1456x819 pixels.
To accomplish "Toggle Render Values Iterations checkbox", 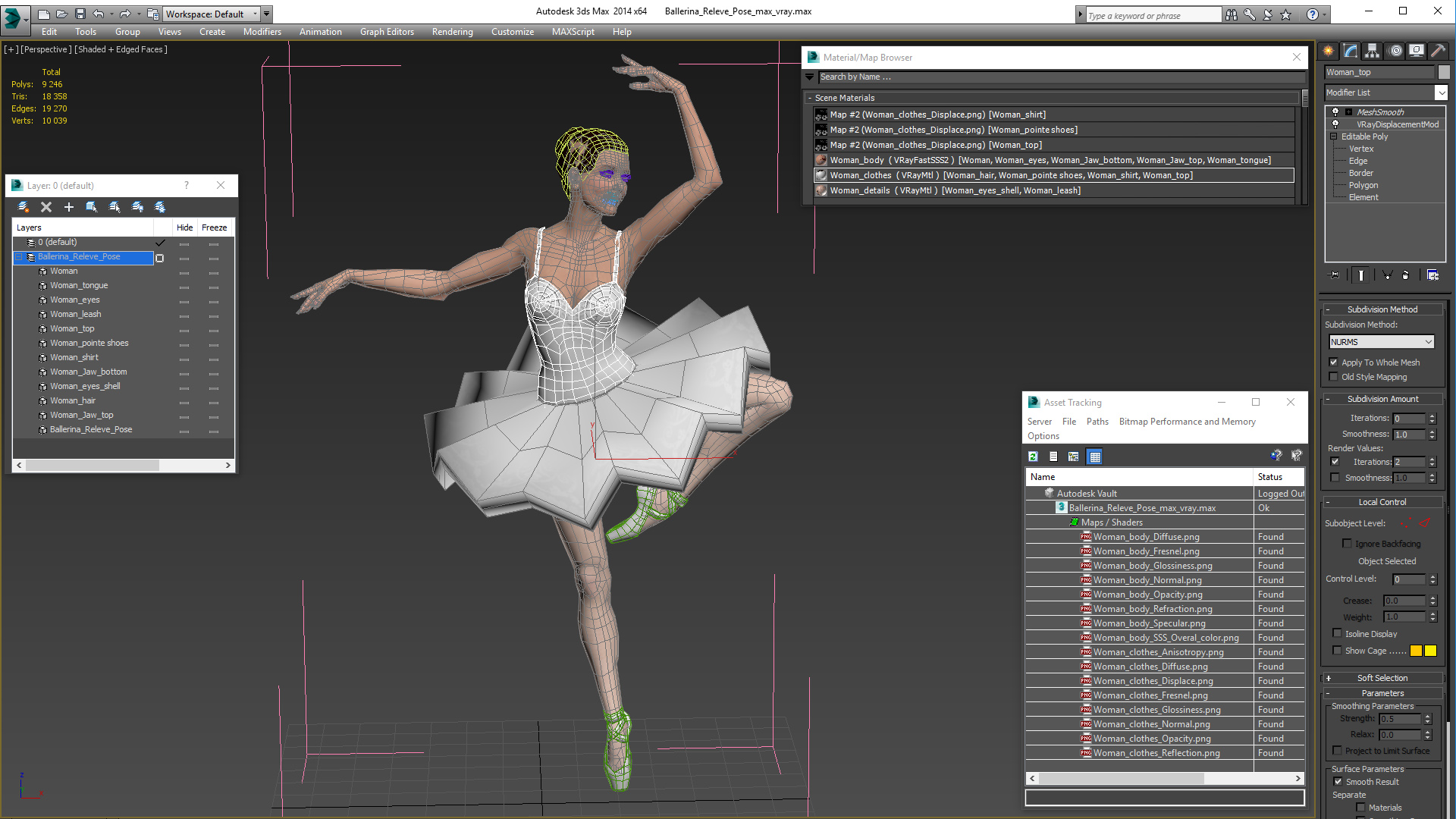I will (1335, 462).
